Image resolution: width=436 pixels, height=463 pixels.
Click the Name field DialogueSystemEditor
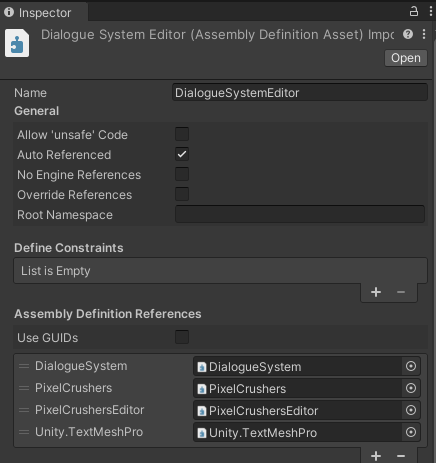pyautogui.click(x=300, y=92)
